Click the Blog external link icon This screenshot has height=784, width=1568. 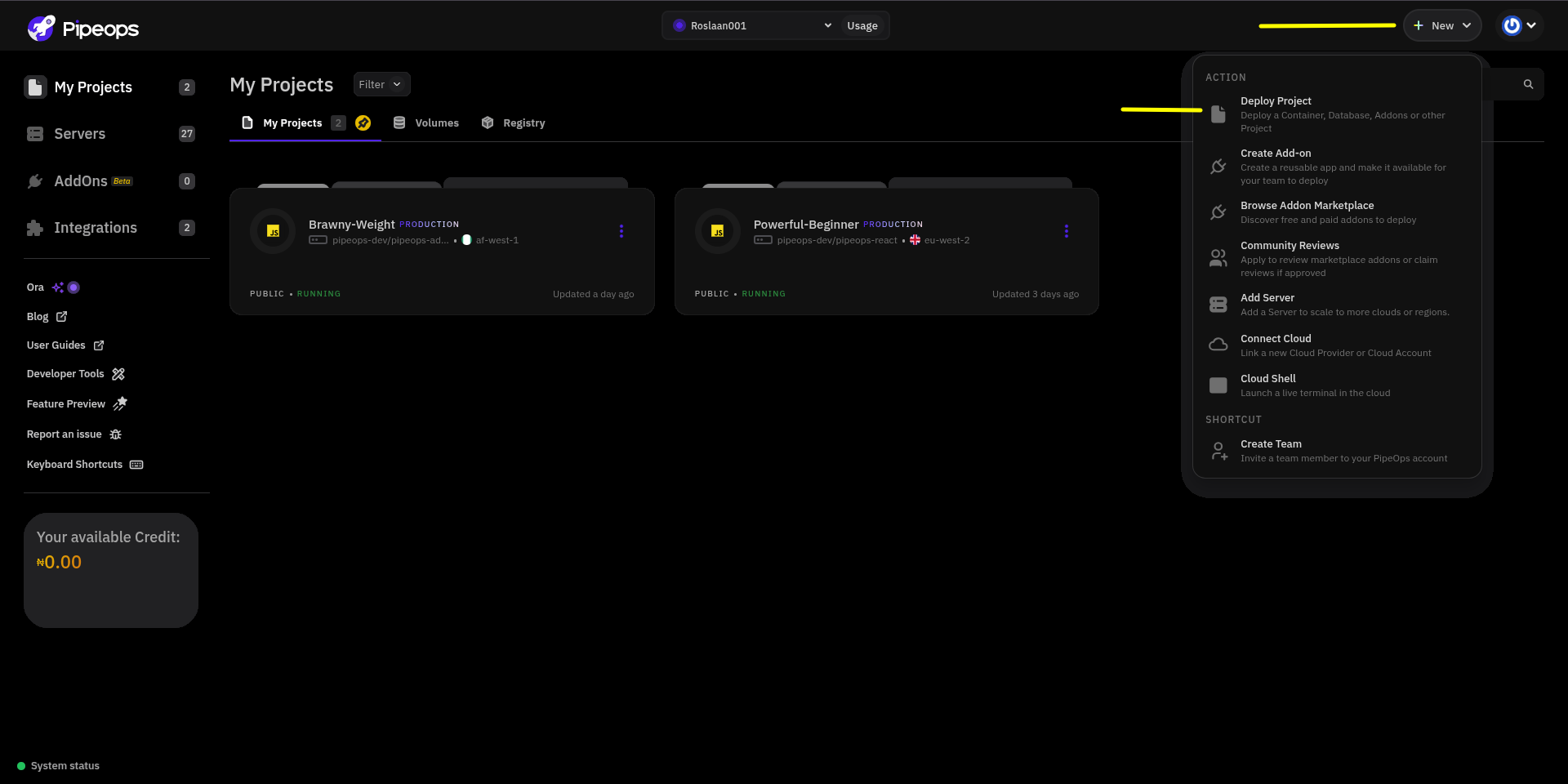pyautogui.click(x=61, y=317)
